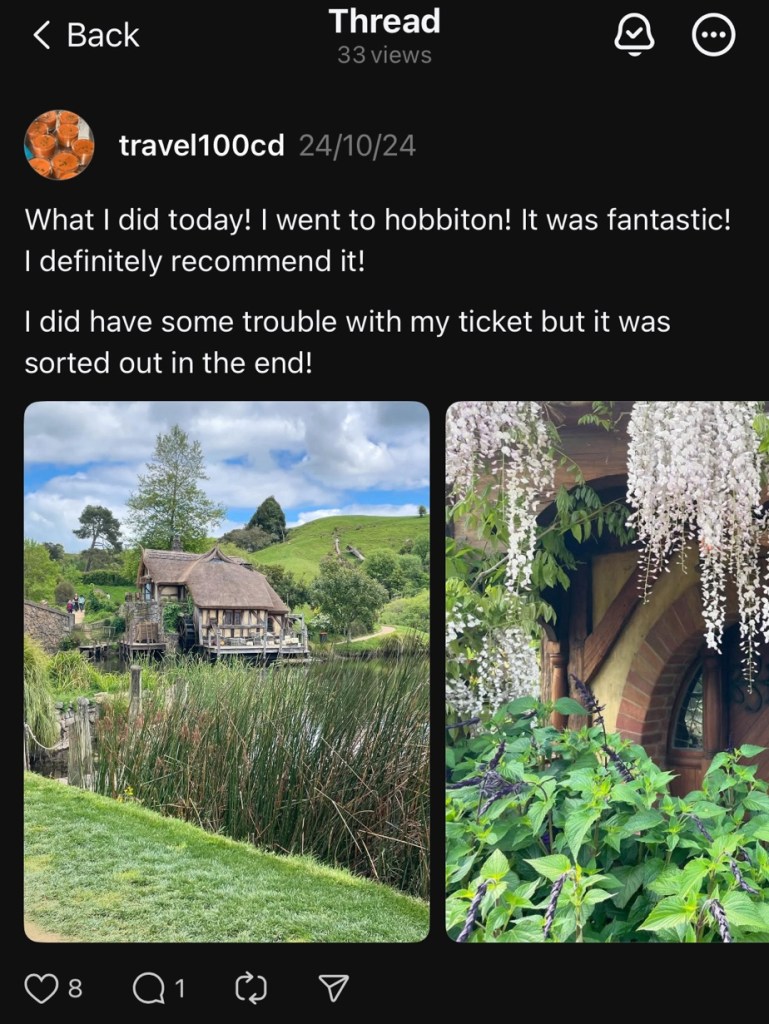Toggle thread notifications bell icon

tap(634, 35)
